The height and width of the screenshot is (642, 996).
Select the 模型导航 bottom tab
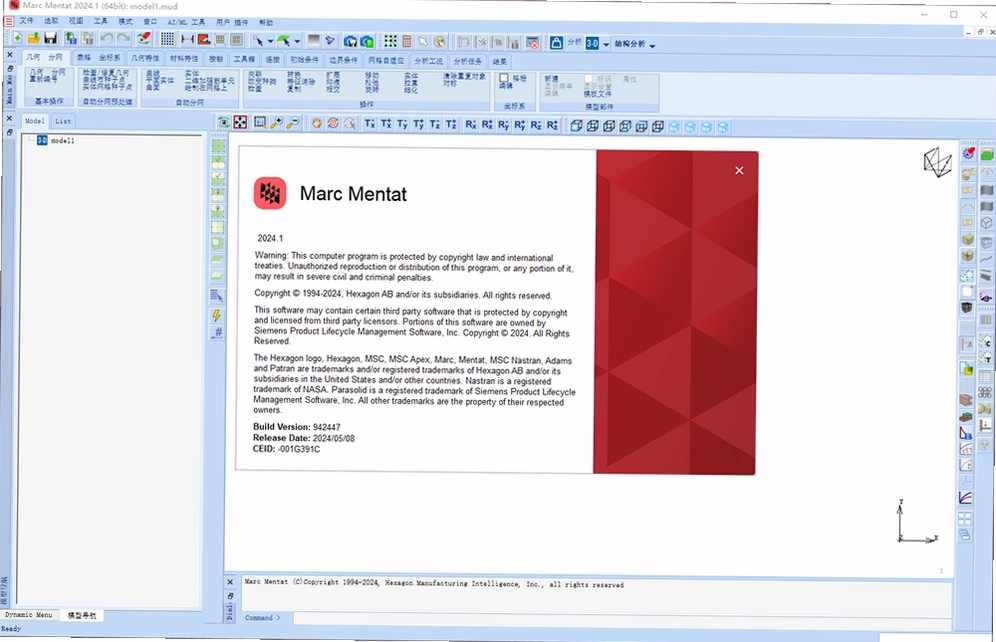click(x=82, y=615)
